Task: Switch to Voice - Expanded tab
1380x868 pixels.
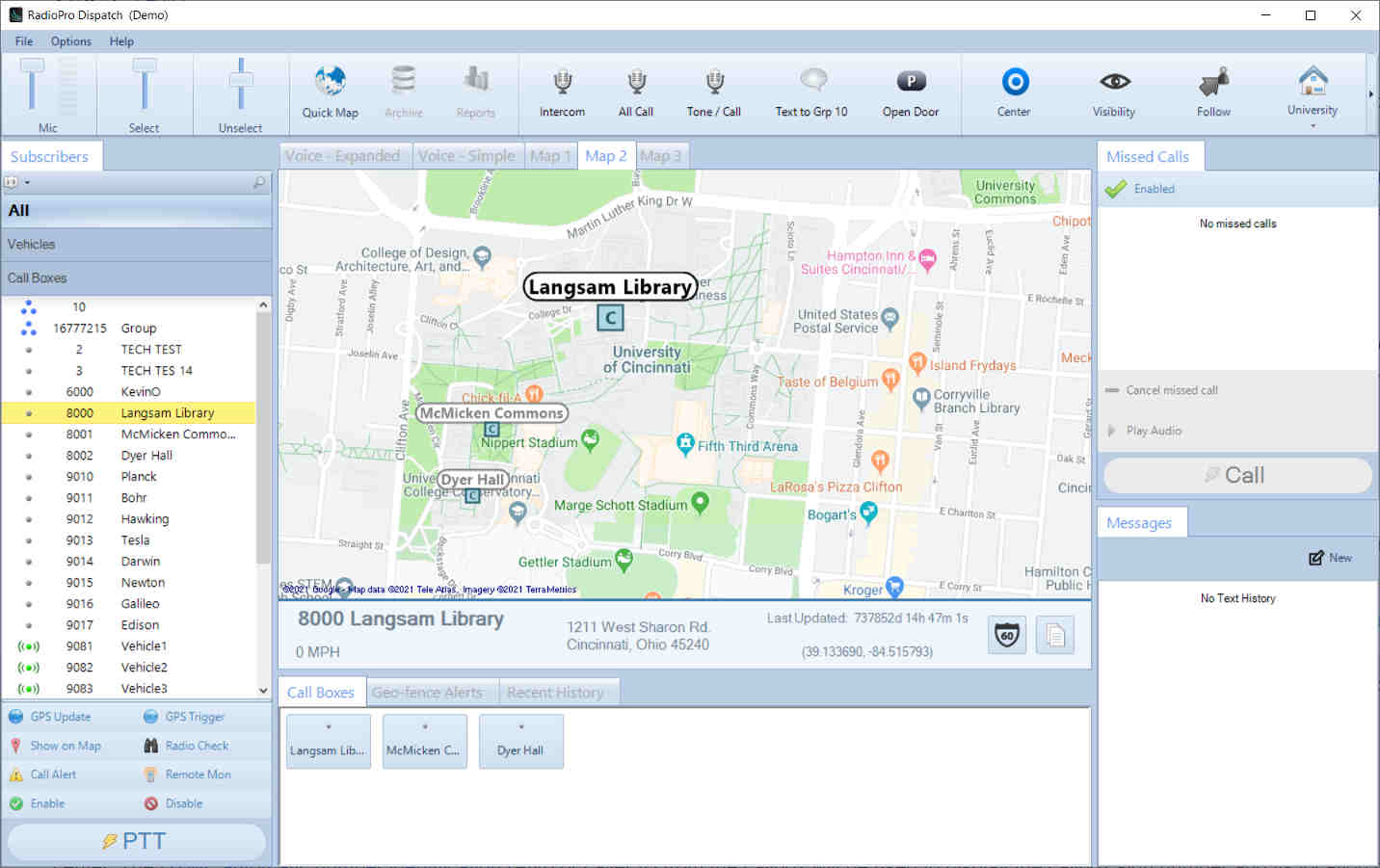Action: click(x=343, y=156)
